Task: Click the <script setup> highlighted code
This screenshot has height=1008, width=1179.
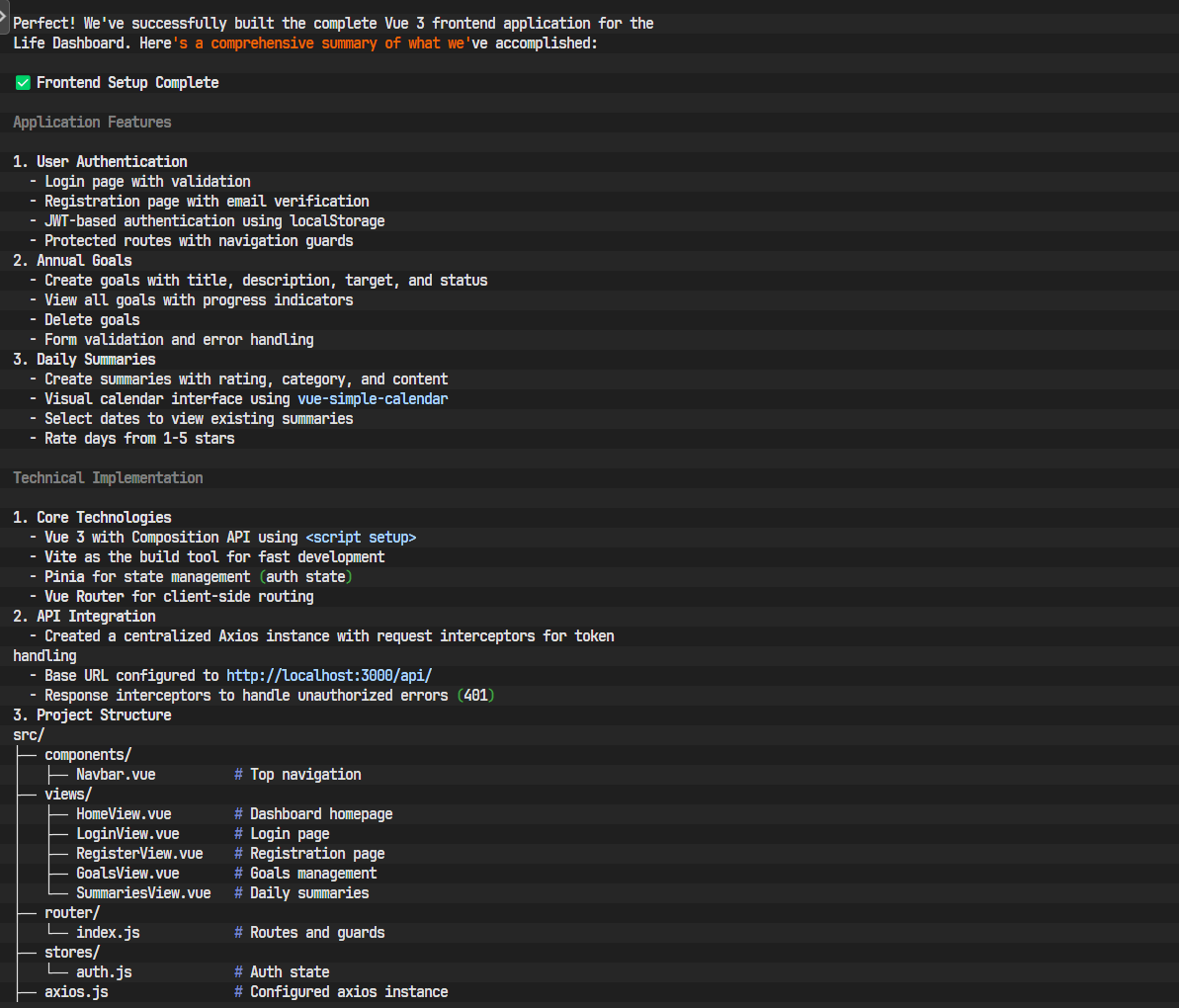Action: [x=361, y=538]
